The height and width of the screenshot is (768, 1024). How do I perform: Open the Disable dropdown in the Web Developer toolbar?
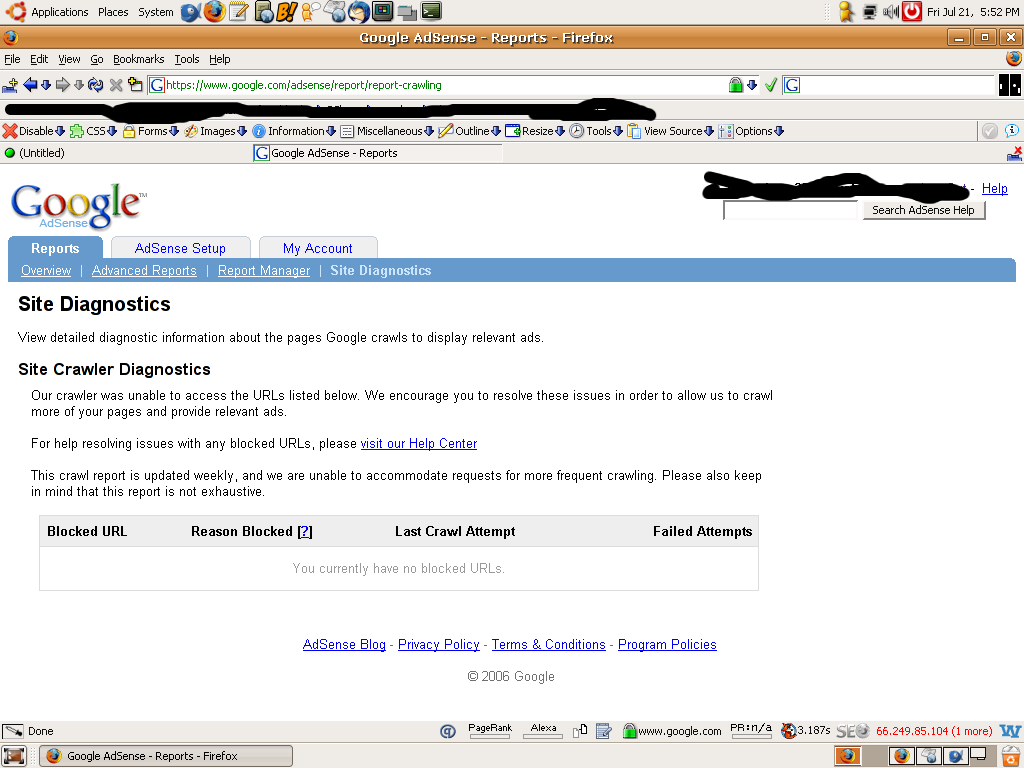[x=34, y=131]
